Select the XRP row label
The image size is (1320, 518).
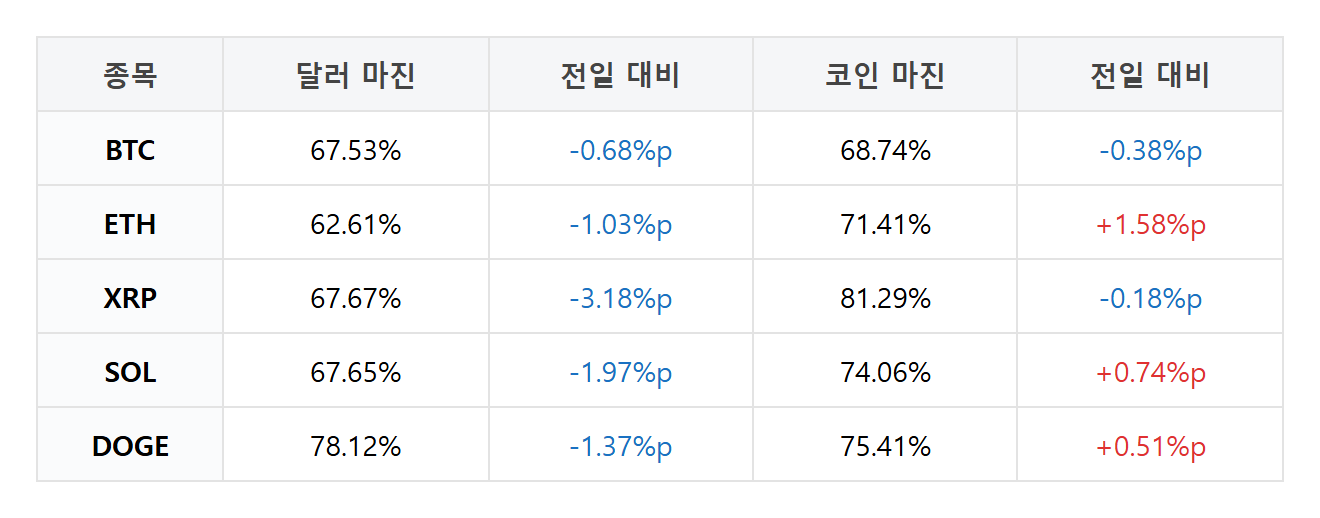pos(130,298)
